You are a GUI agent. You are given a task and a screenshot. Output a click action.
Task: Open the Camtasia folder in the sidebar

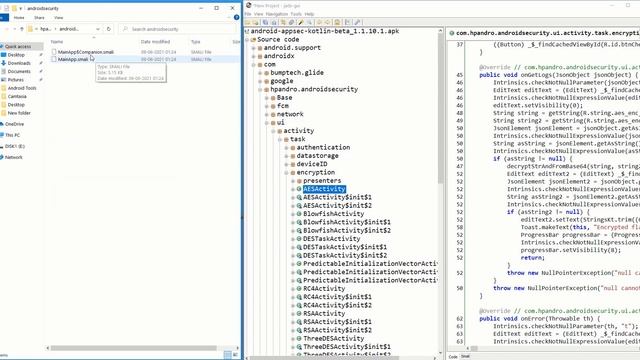[x=17, y=96]
